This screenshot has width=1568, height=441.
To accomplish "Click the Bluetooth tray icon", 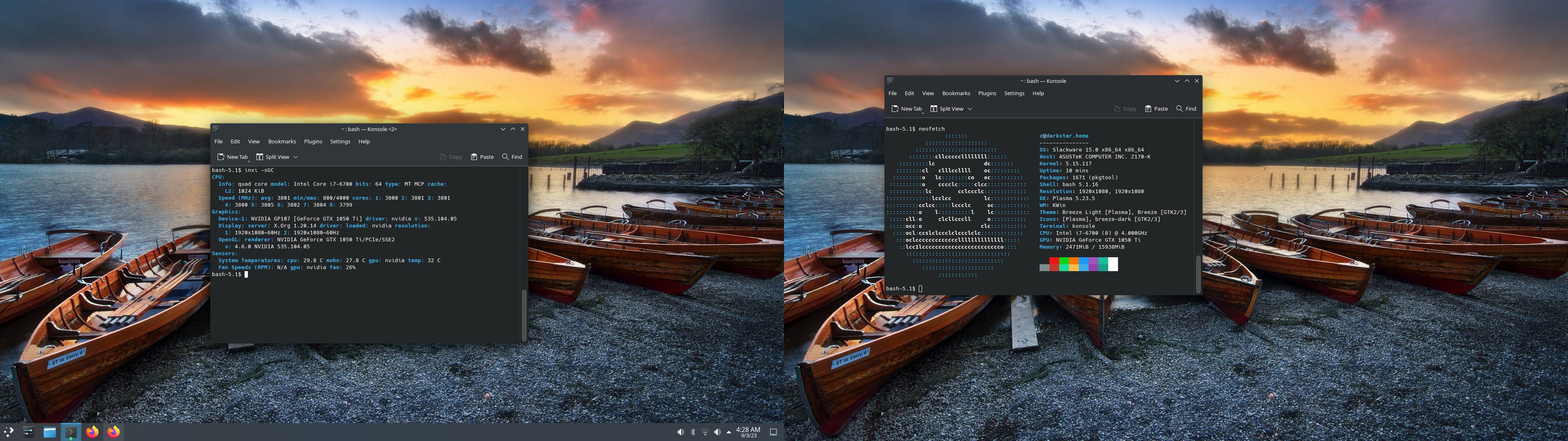I will pos(693,432).
